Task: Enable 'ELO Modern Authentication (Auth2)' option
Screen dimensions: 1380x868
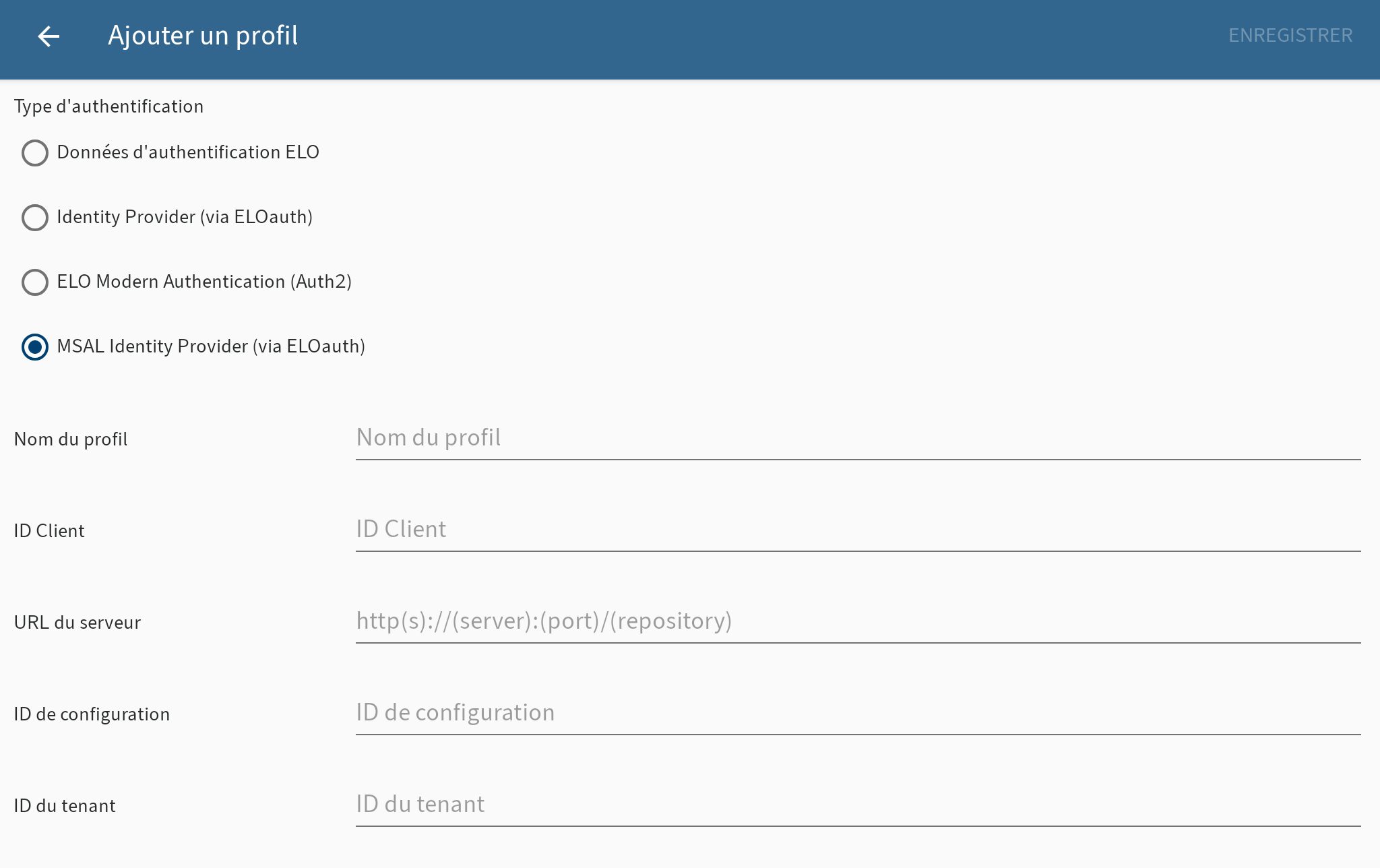Action: 34,282
